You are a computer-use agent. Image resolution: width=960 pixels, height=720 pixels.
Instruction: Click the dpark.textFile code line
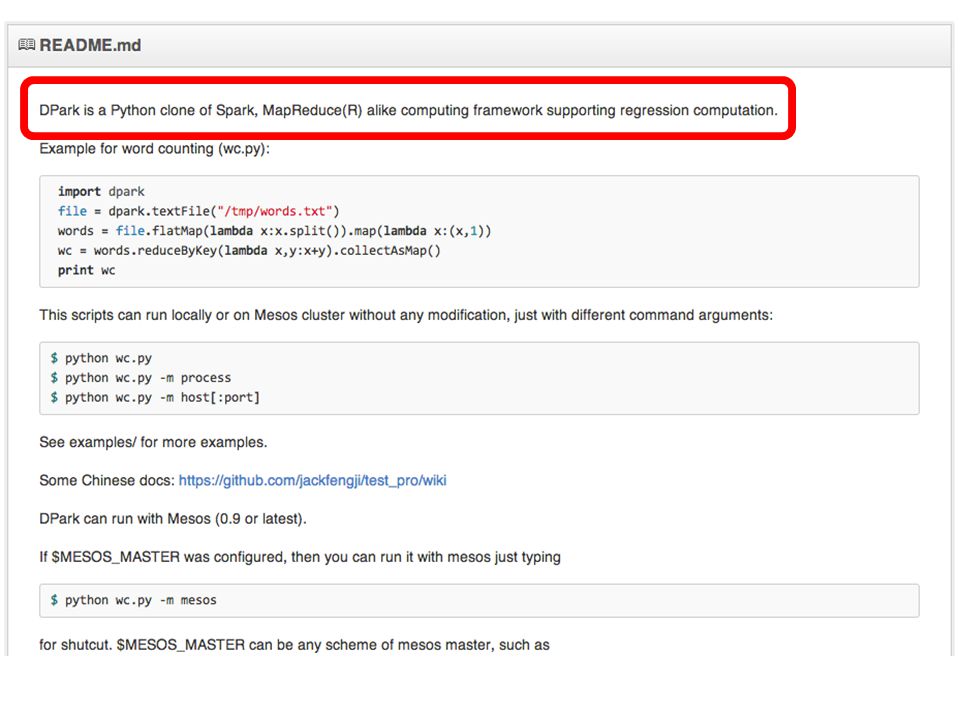coord(198,211)
